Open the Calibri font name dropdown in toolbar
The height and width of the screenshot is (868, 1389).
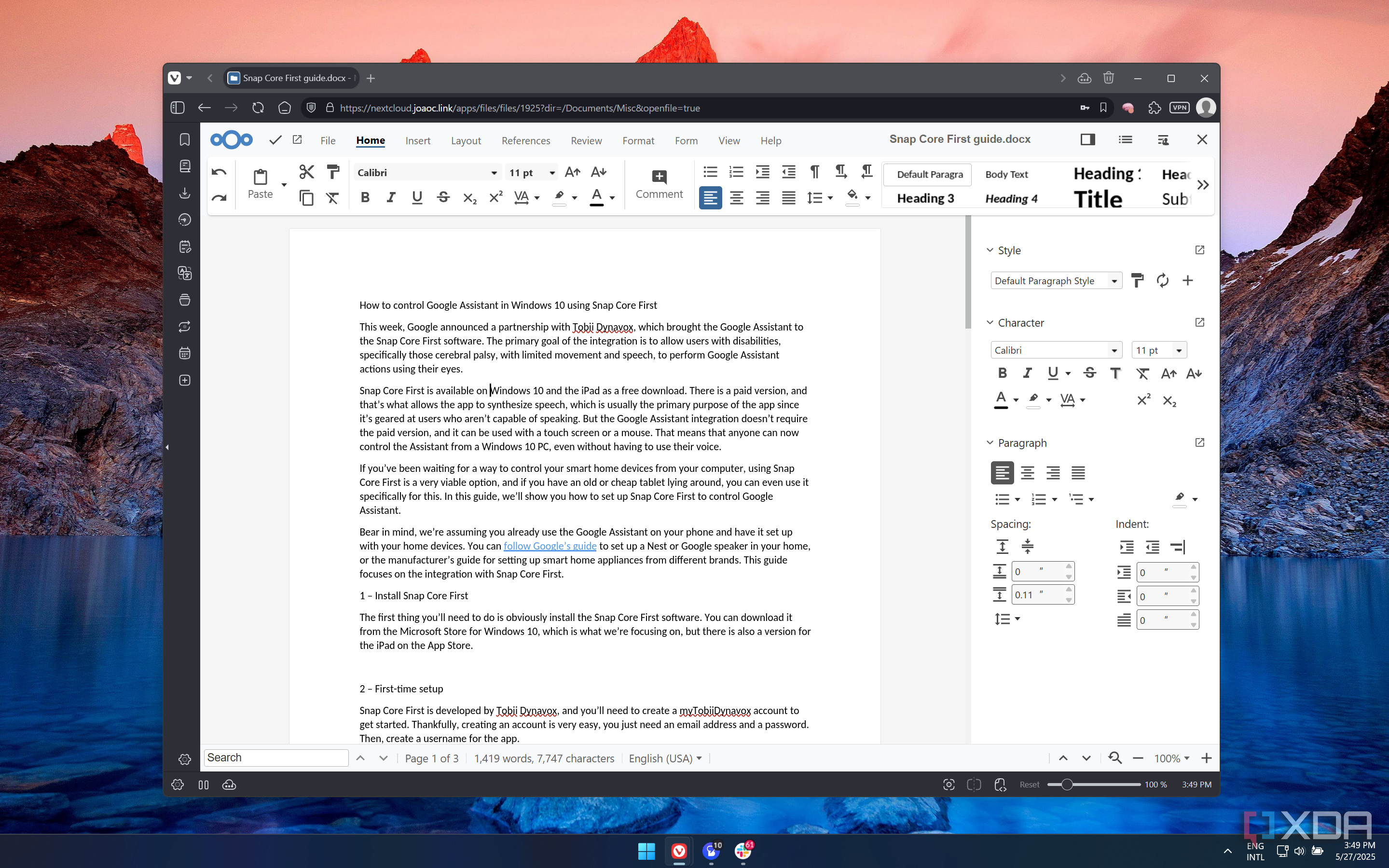coord(494,173)
